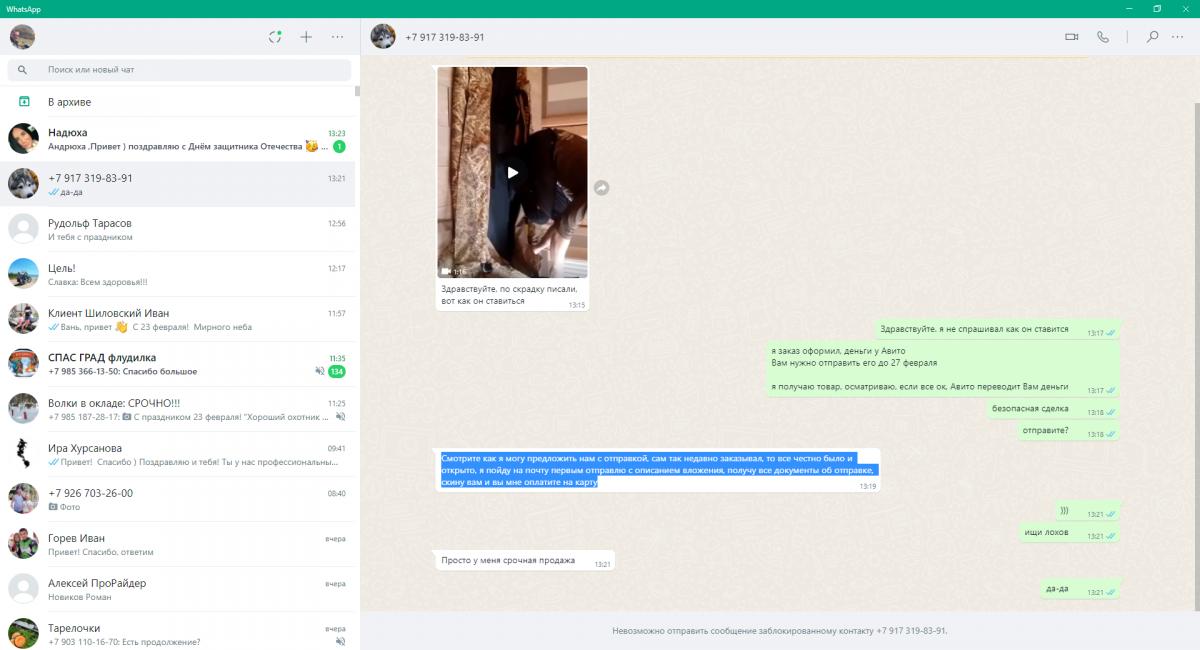
Task: Start a voice call with this contact
Action: point(1103,37)
